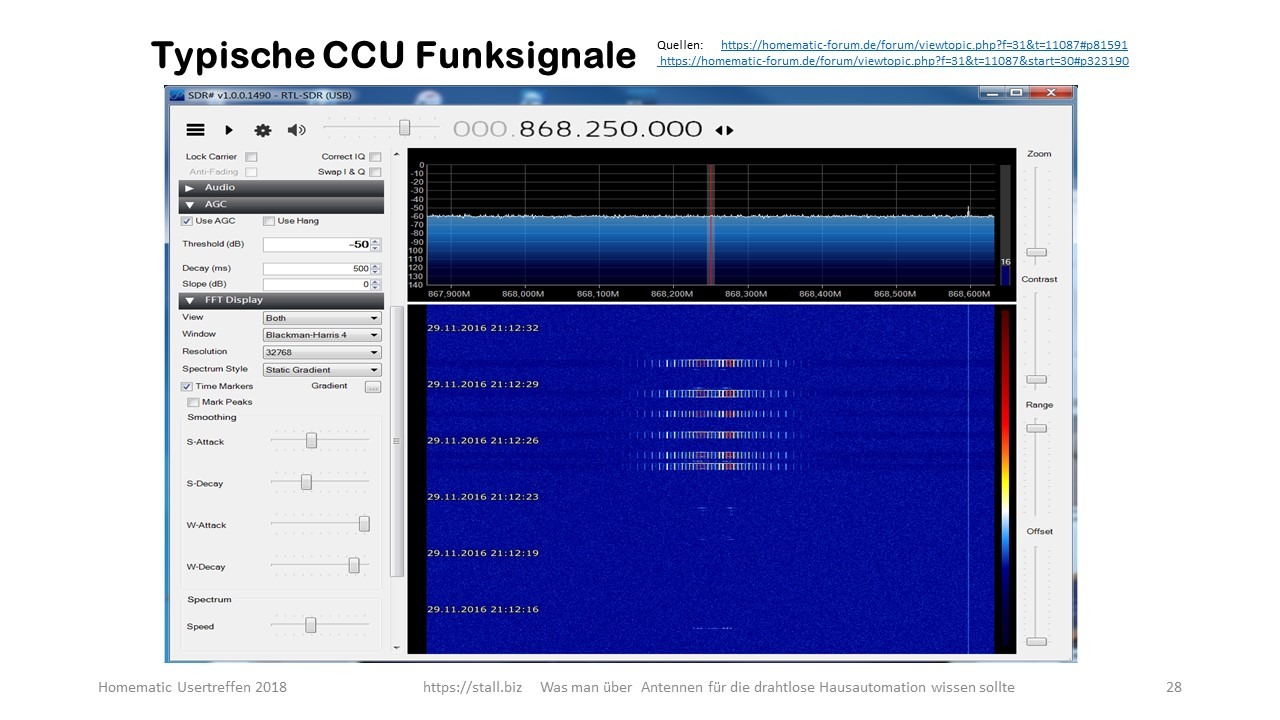The width and height of the screenshot is (1280, 720).
Task: Enable the Use Hang checkbox
Action: (269, 221)
